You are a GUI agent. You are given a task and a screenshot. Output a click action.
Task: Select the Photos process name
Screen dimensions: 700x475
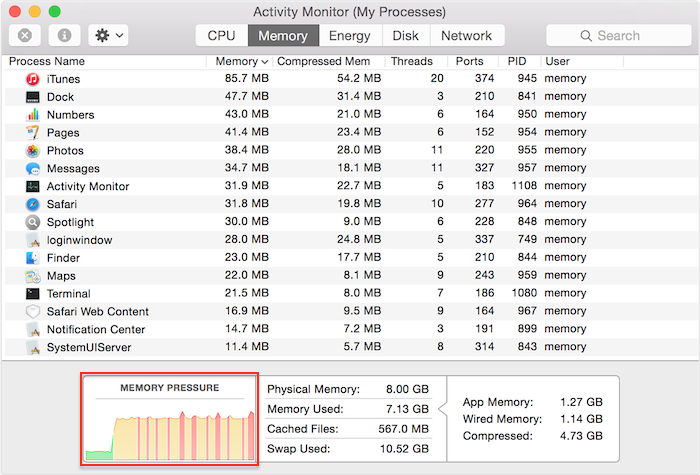pyautogui.click(x=65, y=150)
